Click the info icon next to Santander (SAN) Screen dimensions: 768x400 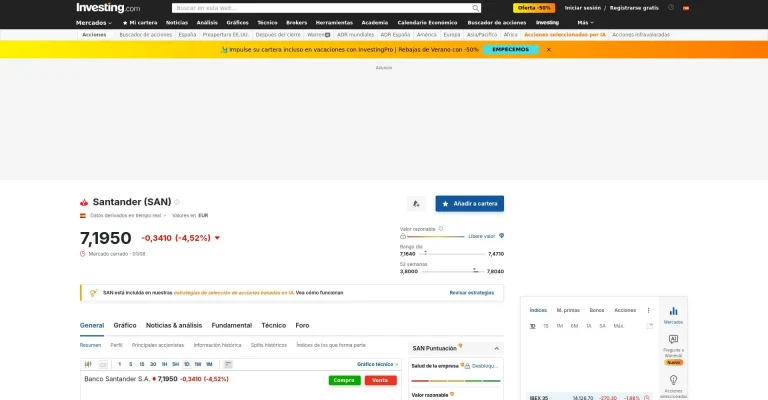pos(177,202)
